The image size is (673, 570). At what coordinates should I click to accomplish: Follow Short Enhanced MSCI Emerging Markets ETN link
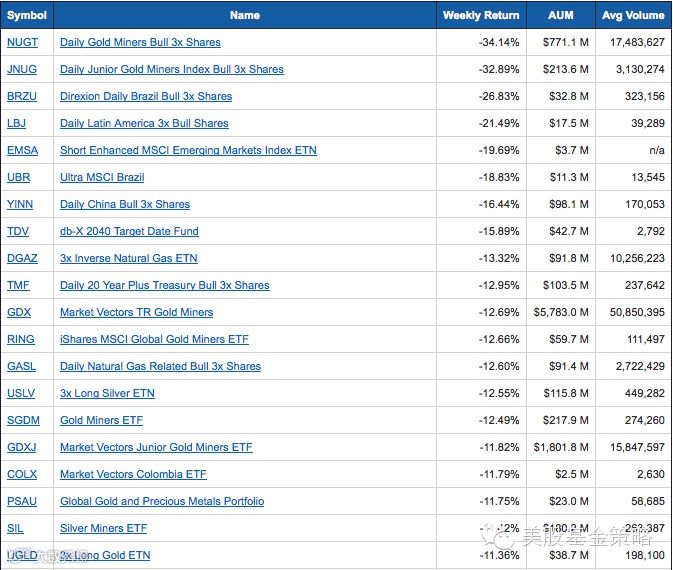click(188, 150)
